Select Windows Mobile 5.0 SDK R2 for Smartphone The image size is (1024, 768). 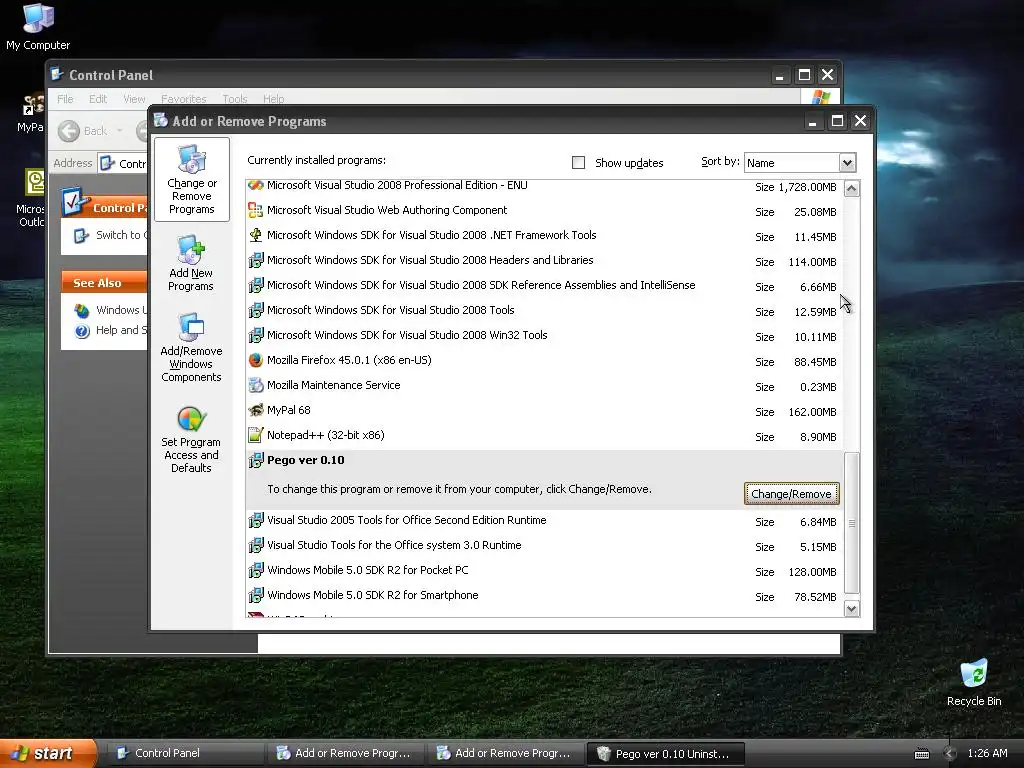[x=545, y=596]
